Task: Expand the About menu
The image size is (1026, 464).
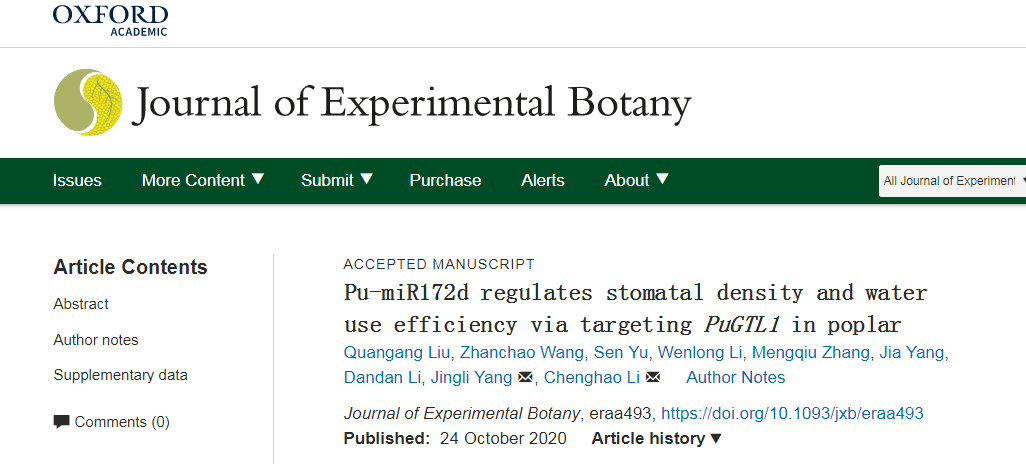Action: [x=636, y=180]
